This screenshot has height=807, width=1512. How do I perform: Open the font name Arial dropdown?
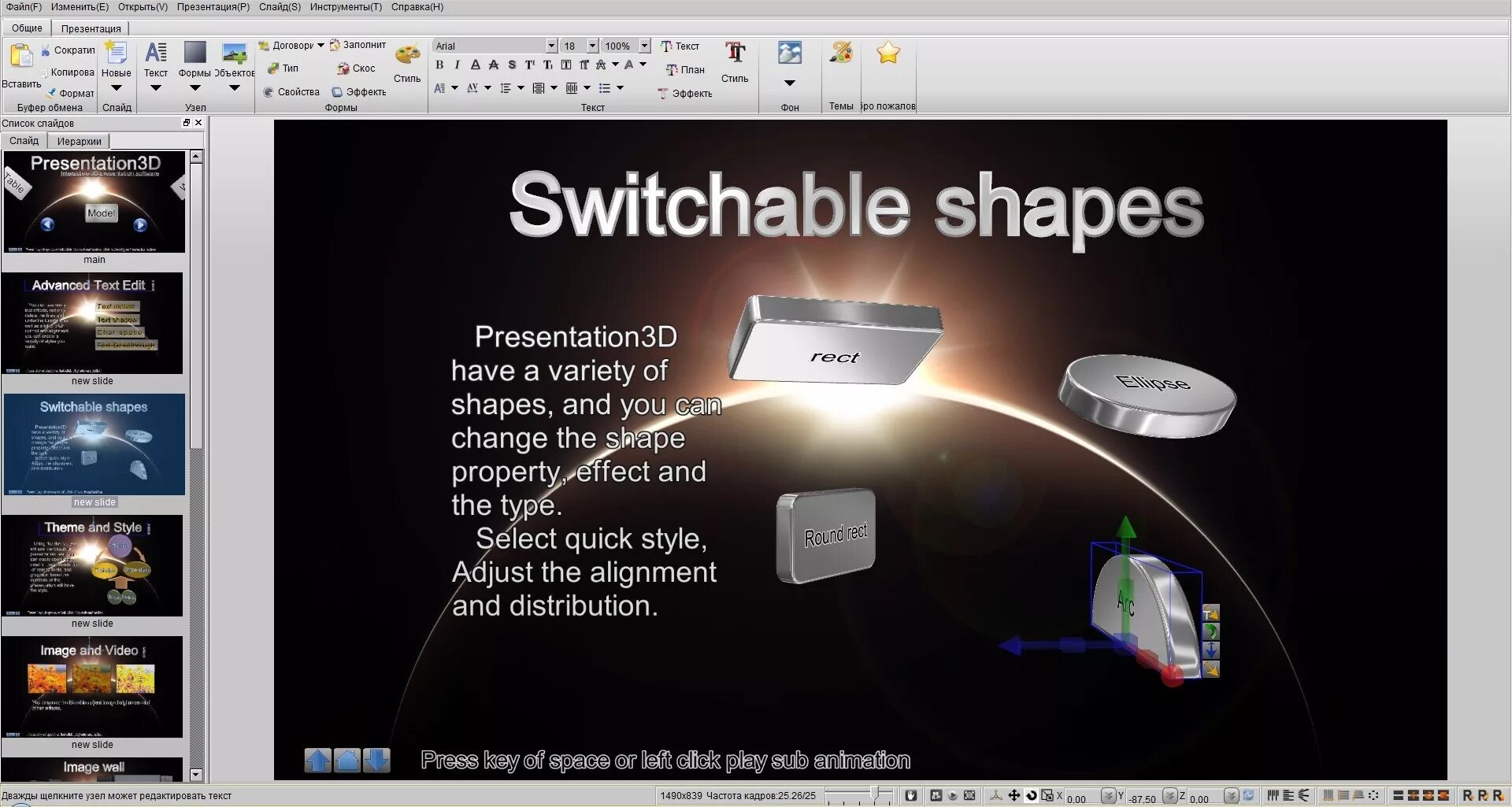click(x=551, y=46)
